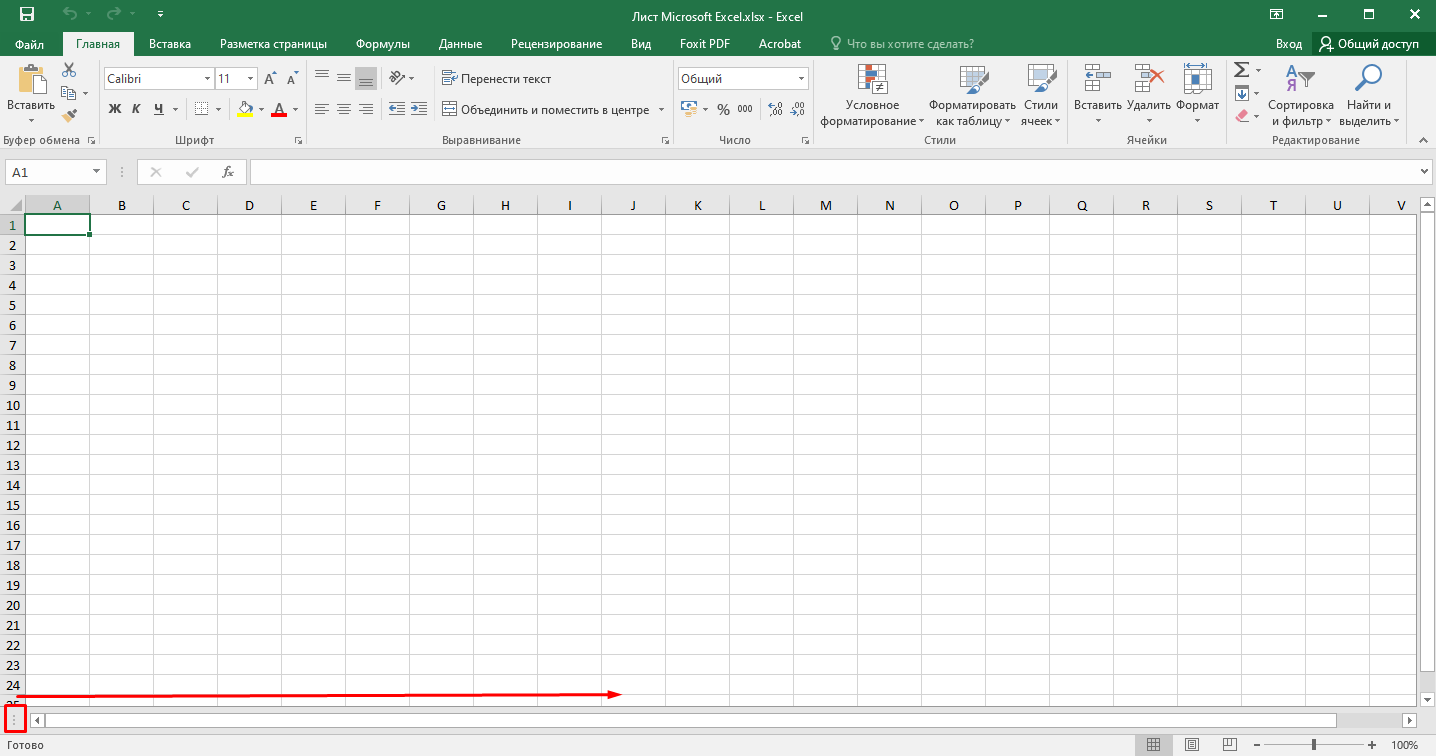The height and width of the screenshot is (756, 1436).
Task: Click the Cut scissors icon
Action: click(68, 70)
